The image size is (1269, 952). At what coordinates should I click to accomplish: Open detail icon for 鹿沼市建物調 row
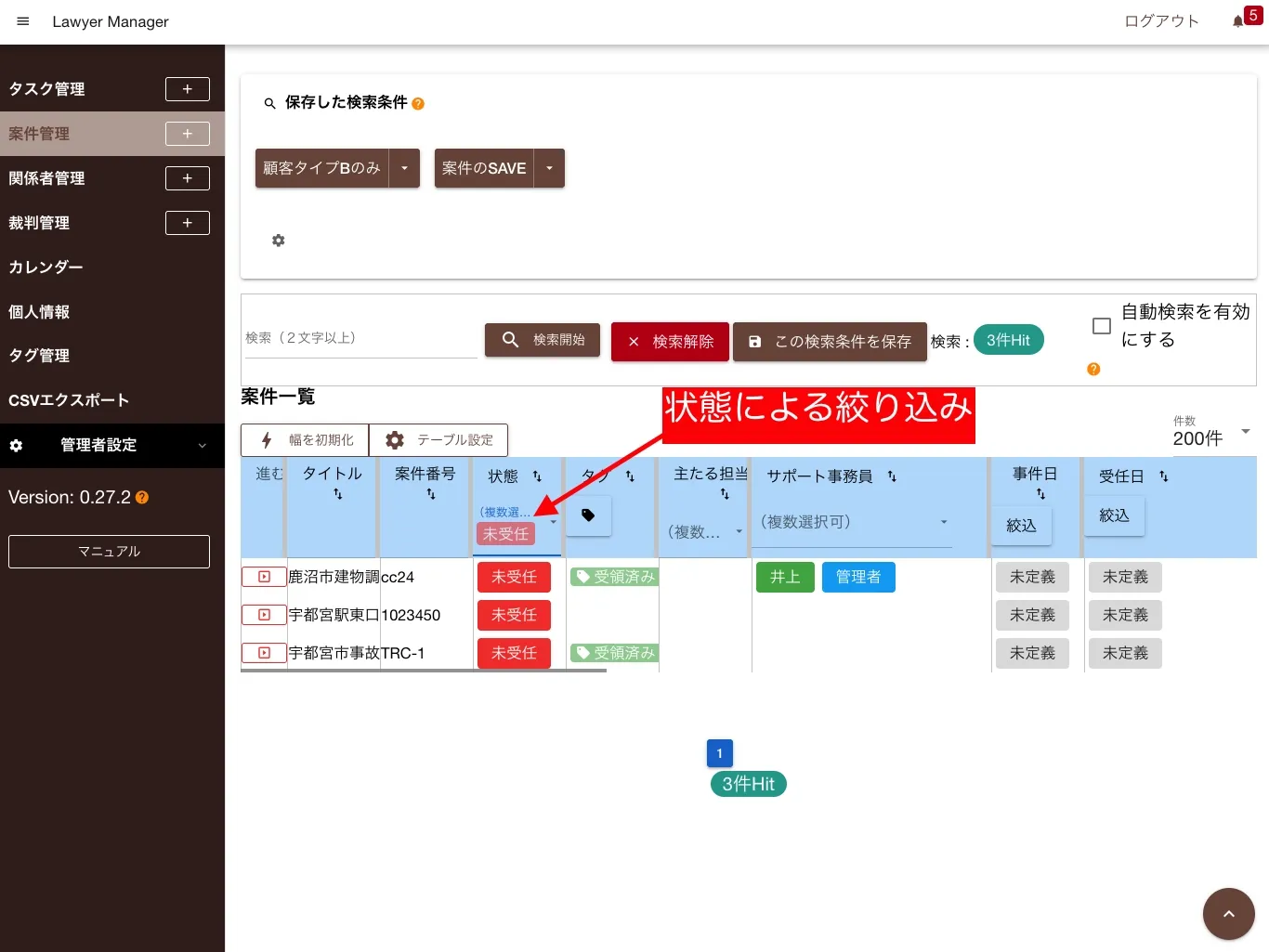click(x=264, y=577)
